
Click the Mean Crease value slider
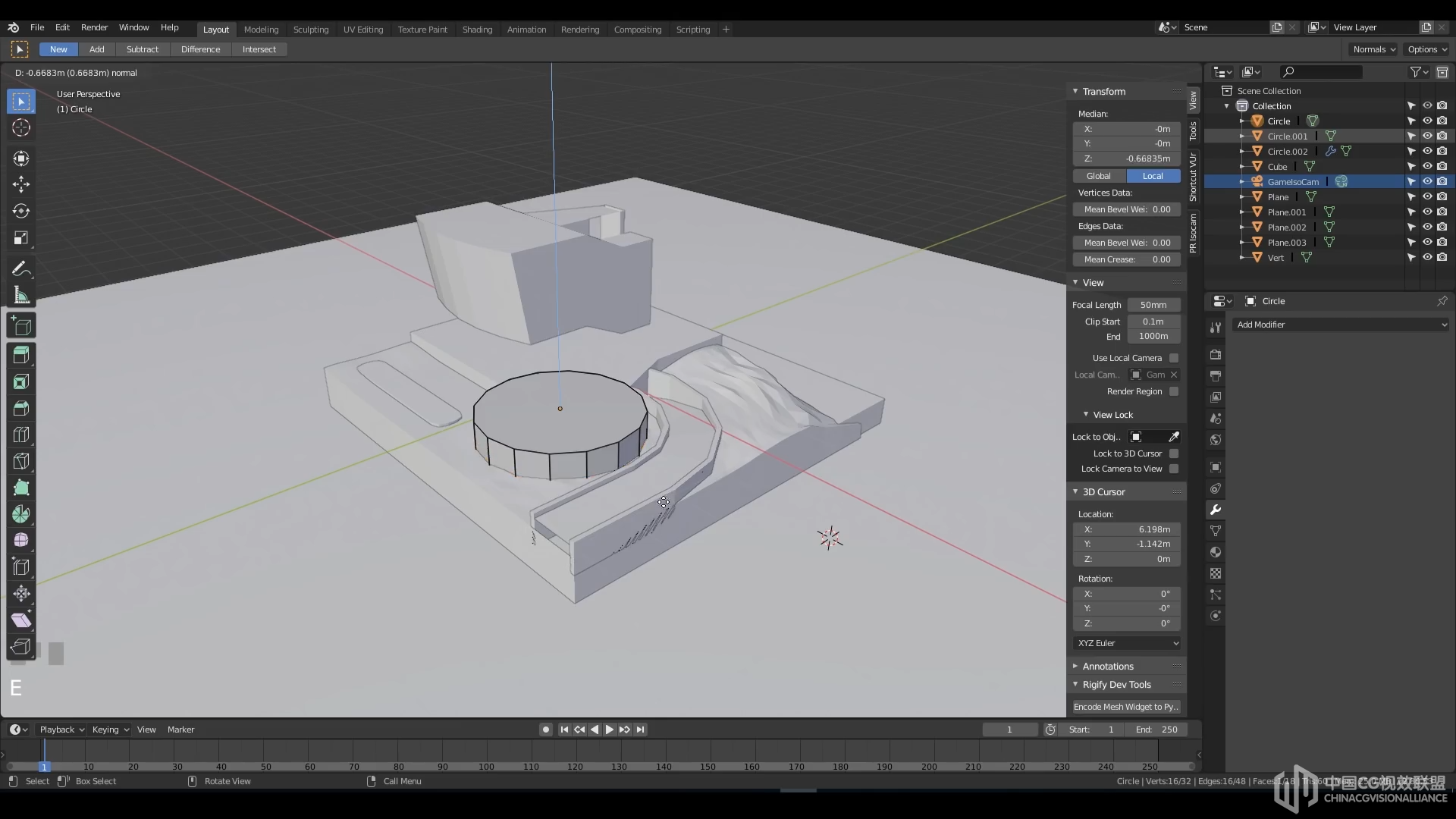pyautogui.click(x=1127, y=259)
